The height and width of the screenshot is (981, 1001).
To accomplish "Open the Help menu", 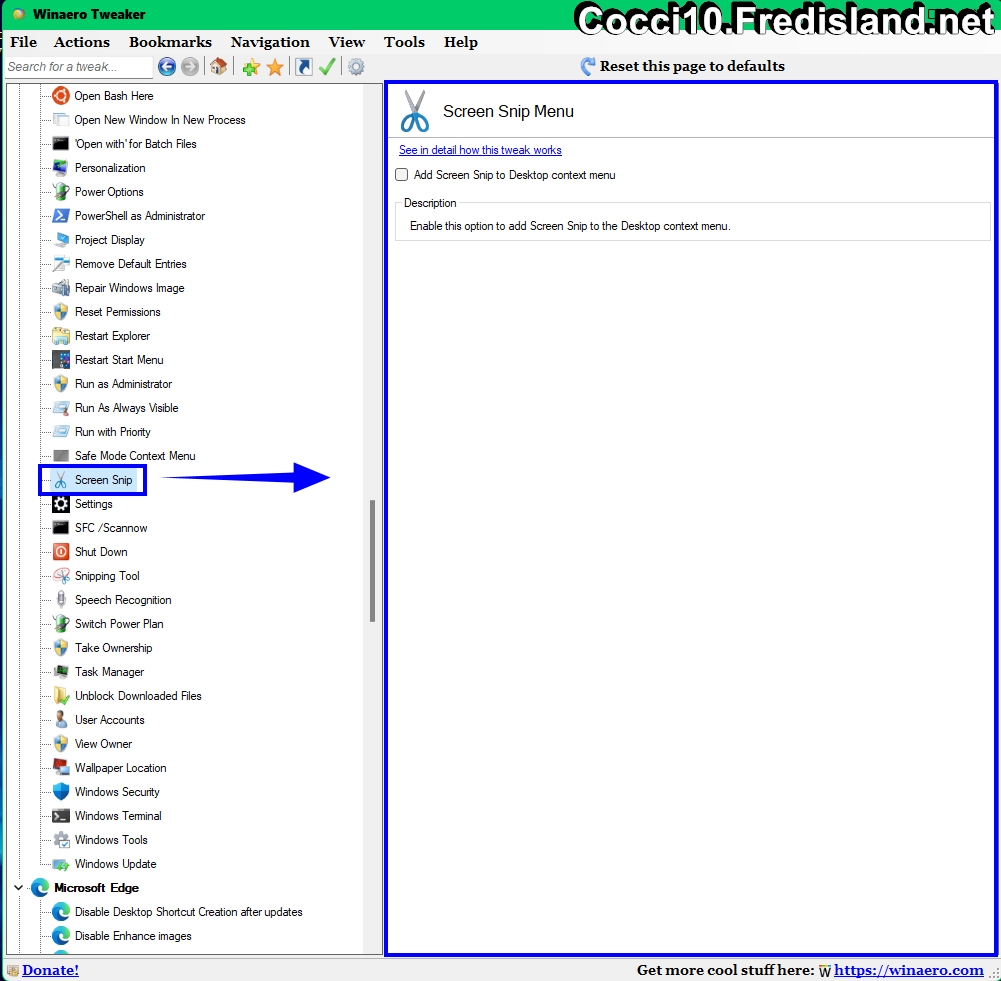I will pos(461,42).
